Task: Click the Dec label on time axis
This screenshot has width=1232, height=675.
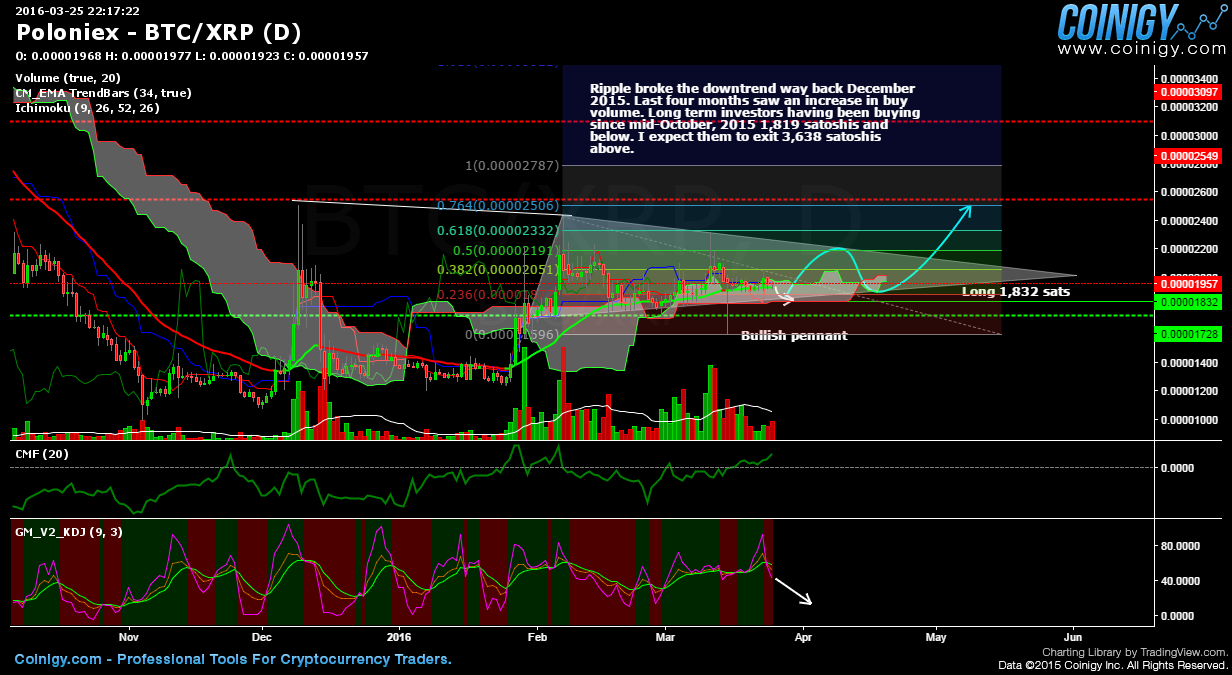Action: [263, 636]
